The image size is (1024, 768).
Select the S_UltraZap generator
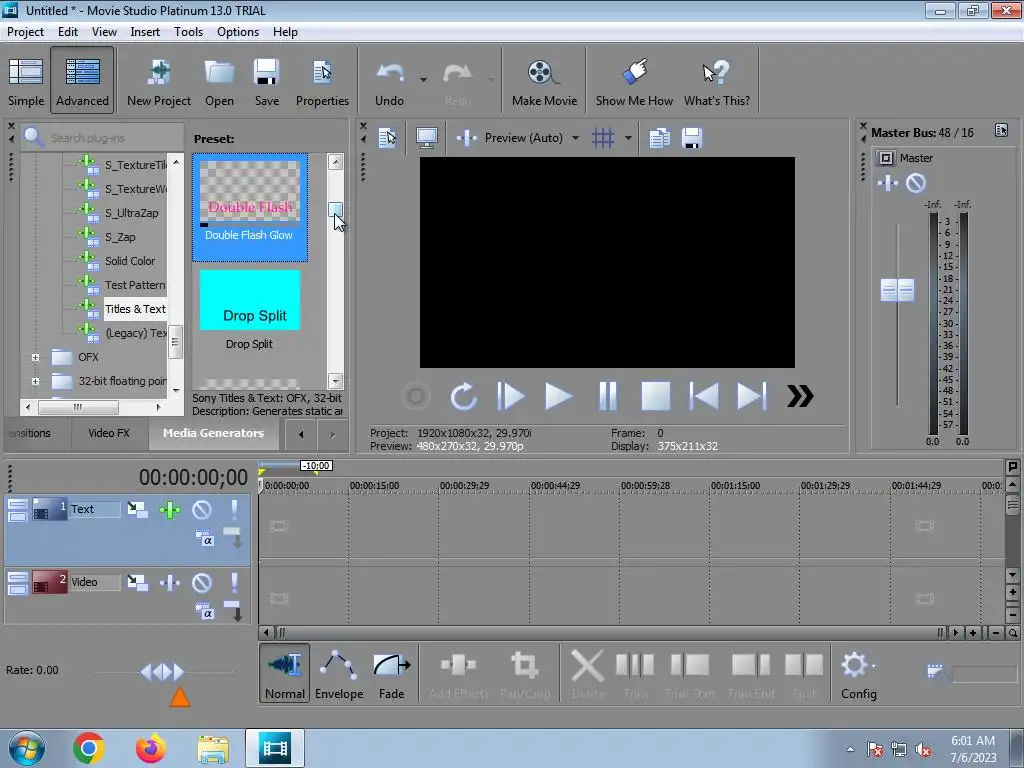point(131,213)
